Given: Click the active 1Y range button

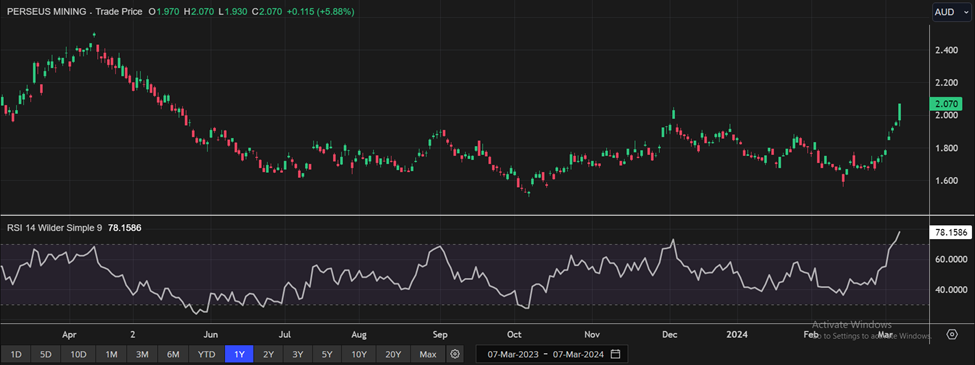Looking at the screenshot, I should click(x=239, y=354).
